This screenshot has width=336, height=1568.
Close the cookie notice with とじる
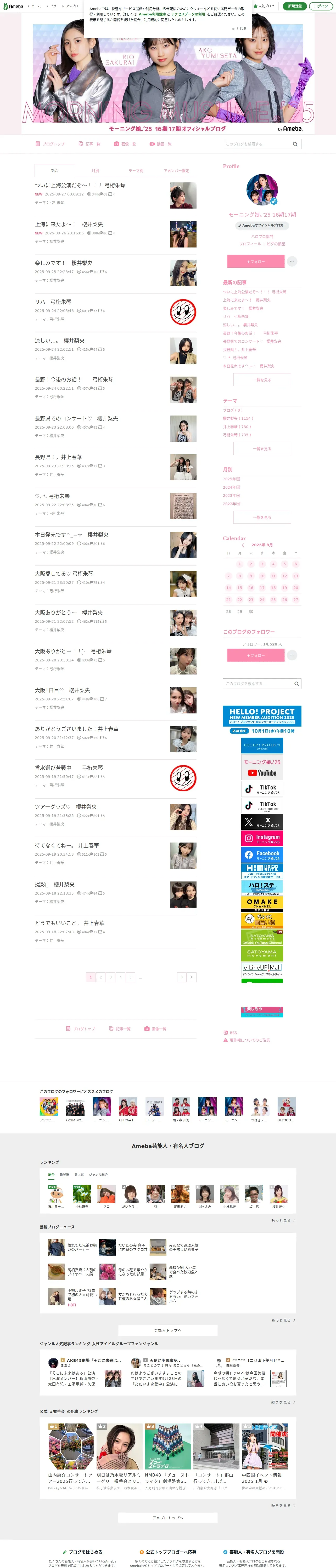pyautogui.click(x=239, y=28)
